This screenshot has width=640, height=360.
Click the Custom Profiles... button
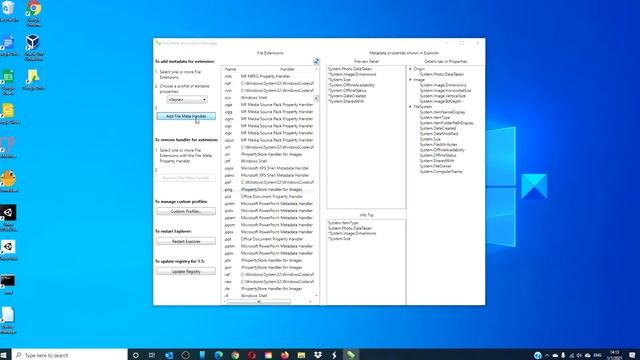[186, 211]
